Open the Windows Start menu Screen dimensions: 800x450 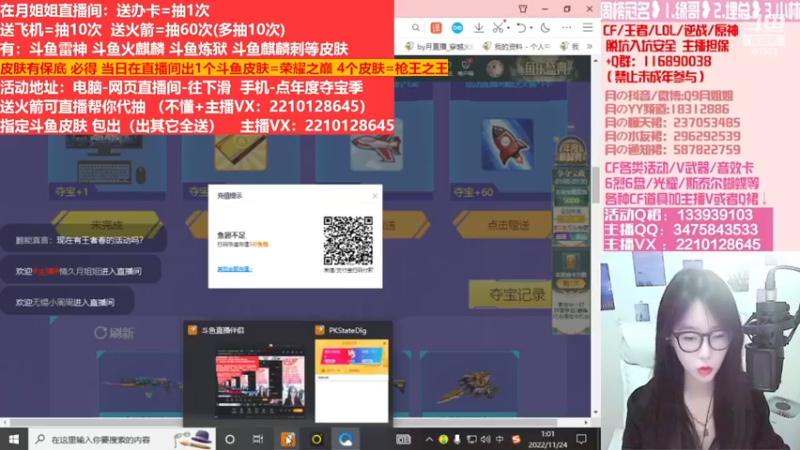14,439
